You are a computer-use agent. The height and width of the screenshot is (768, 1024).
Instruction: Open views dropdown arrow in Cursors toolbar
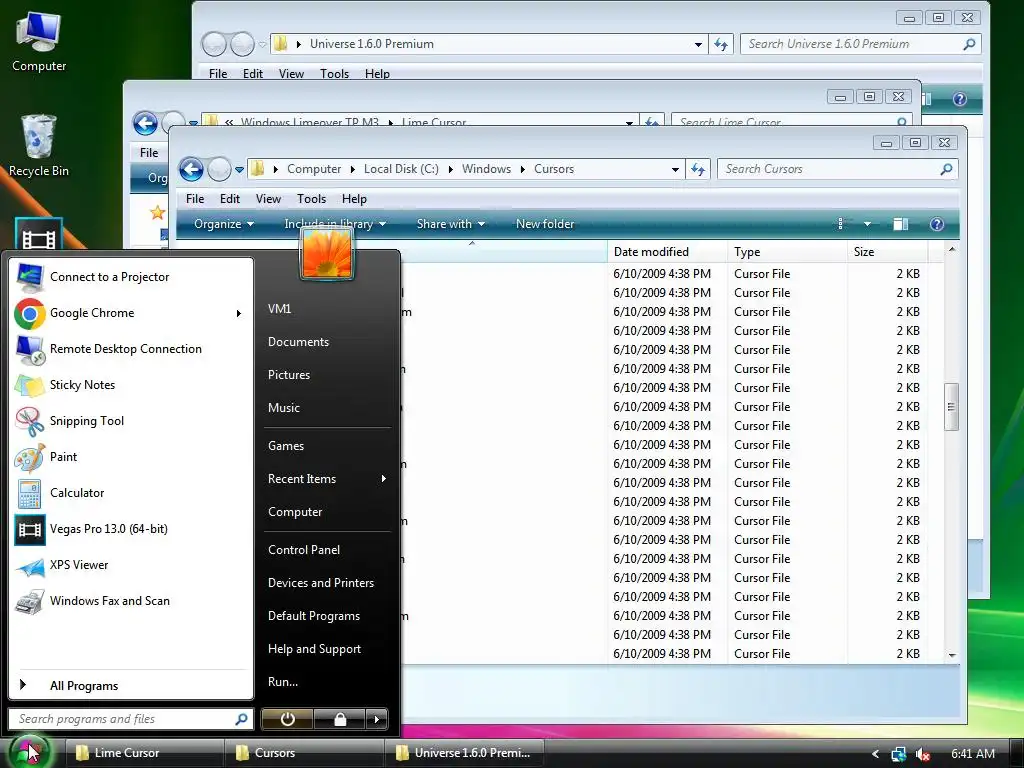pos(867,224)
